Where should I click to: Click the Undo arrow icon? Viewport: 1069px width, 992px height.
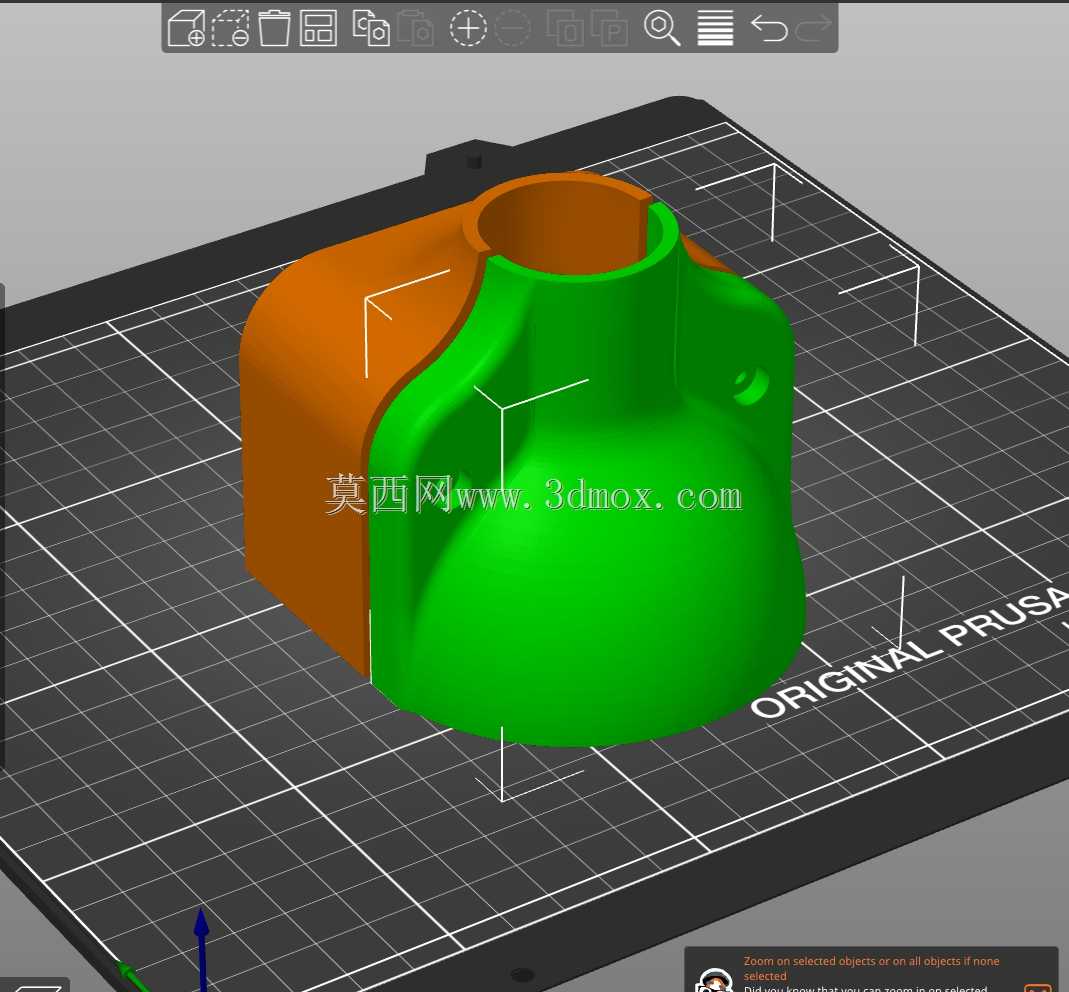(x=769, y=29)
